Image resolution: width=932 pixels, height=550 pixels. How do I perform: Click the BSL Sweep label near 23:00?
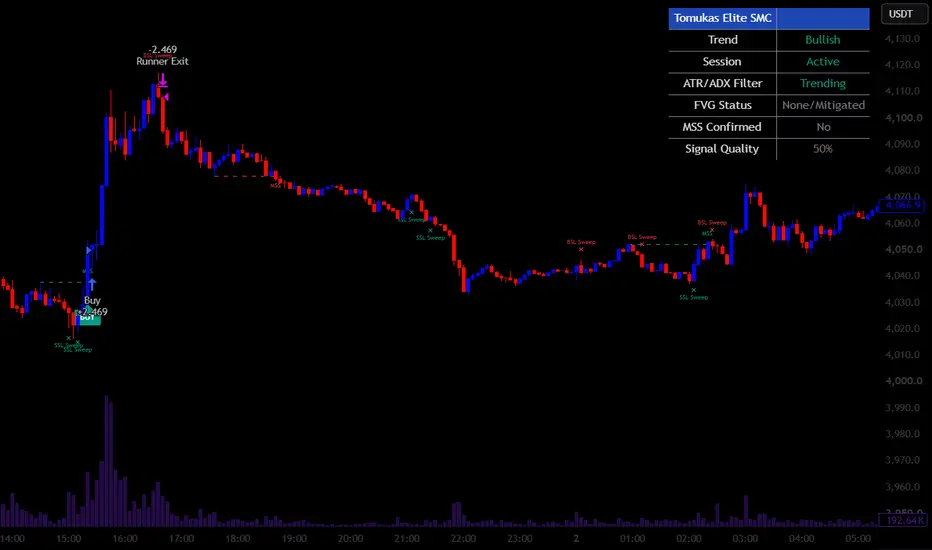coord(581,242)
